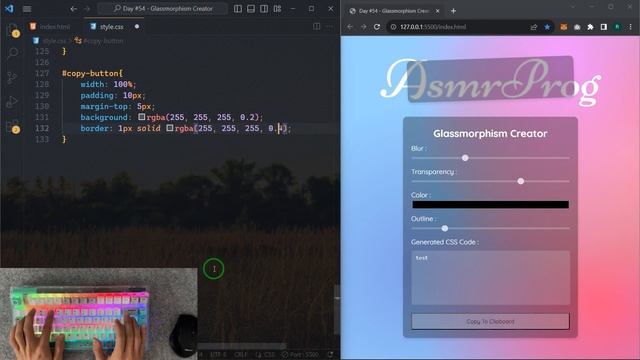Click the #copy-button selector on line 127
This screenshot has width=640, height=360.
pyautogui.click(x=92, y=73)
